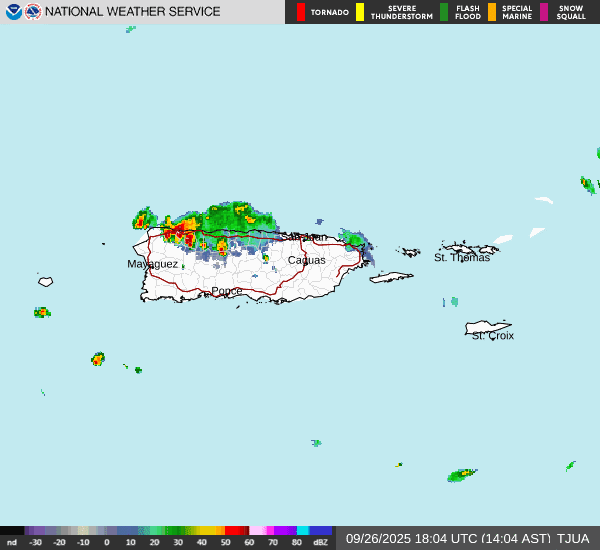Click the TJUA radar station identifier

[x=573, y=538]
